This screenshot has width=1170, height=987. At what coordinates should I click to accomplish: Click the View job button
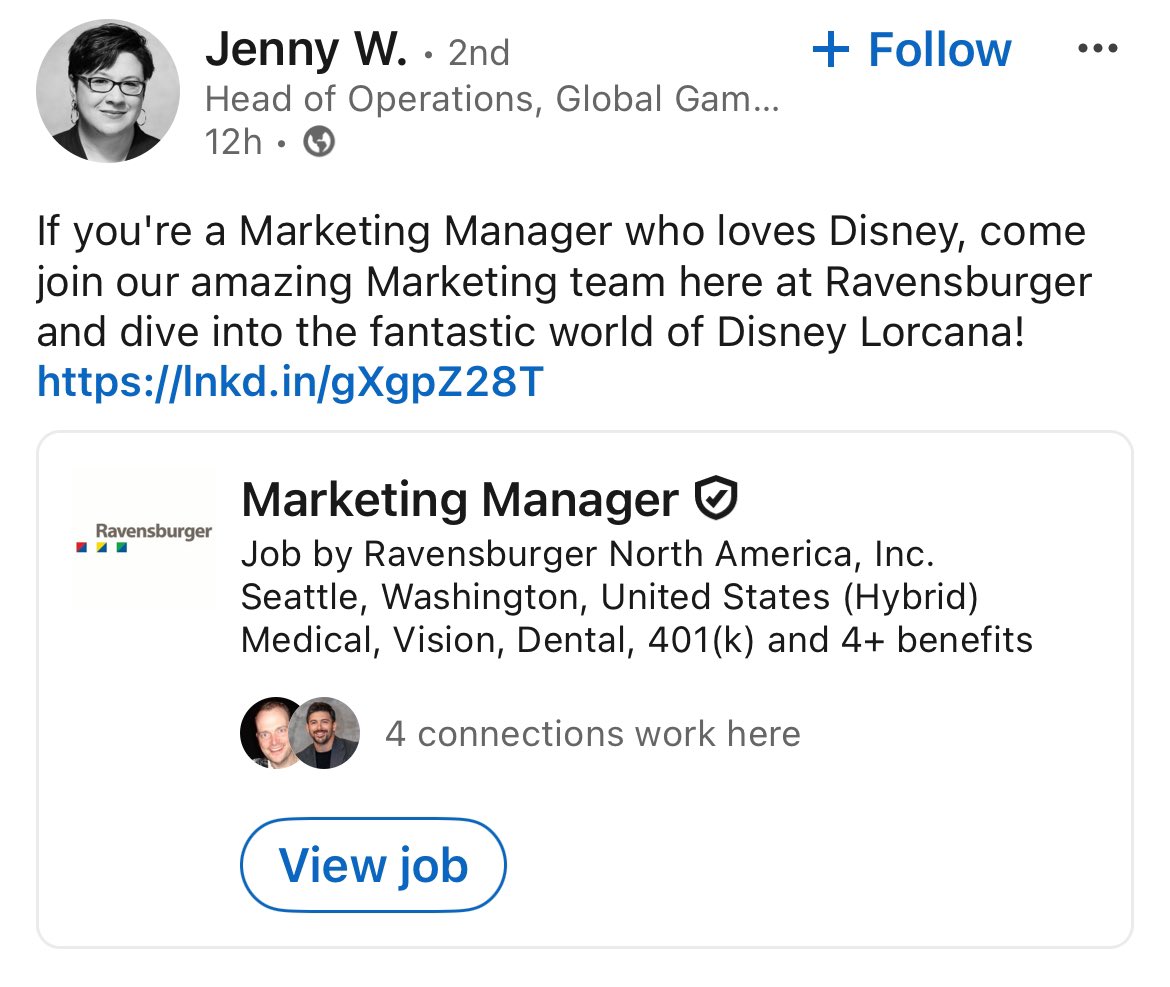pos(373,865)
